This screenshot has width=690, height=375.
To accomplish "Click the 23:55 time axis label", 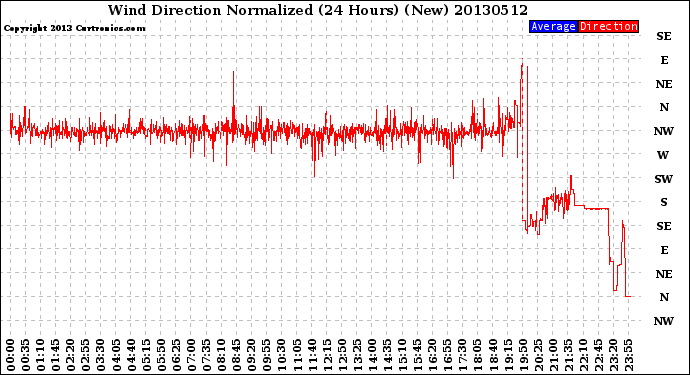I will [x=628, y=355].
